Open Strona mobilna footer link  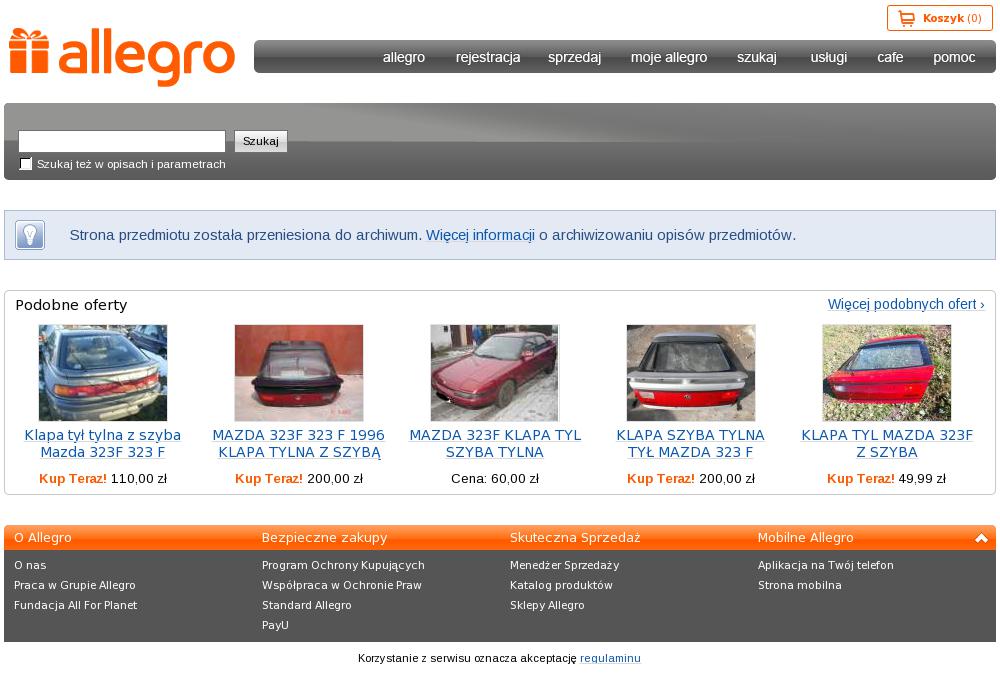pyautogui.click(x=799, y=585)
